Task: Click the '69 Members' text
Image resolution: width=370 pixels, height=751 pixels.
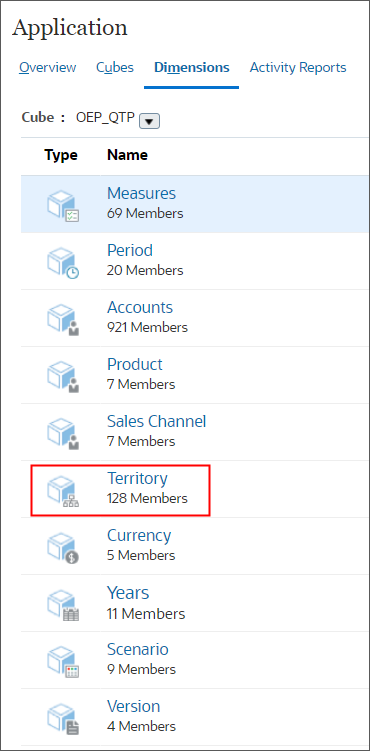Action: pos(145,213)
